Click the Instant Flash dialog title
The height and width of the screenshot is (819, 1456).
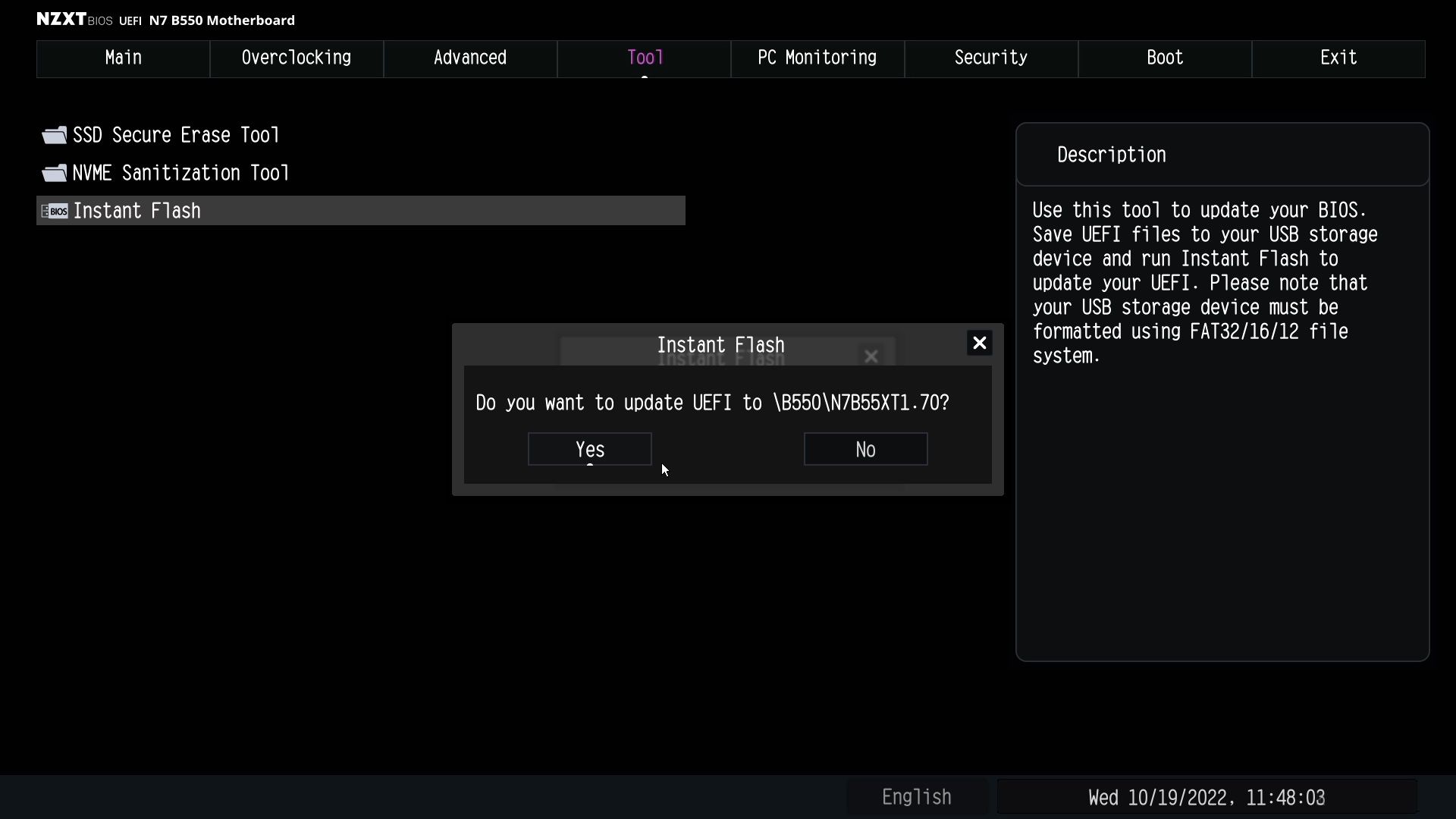click(x=720, y=345)
